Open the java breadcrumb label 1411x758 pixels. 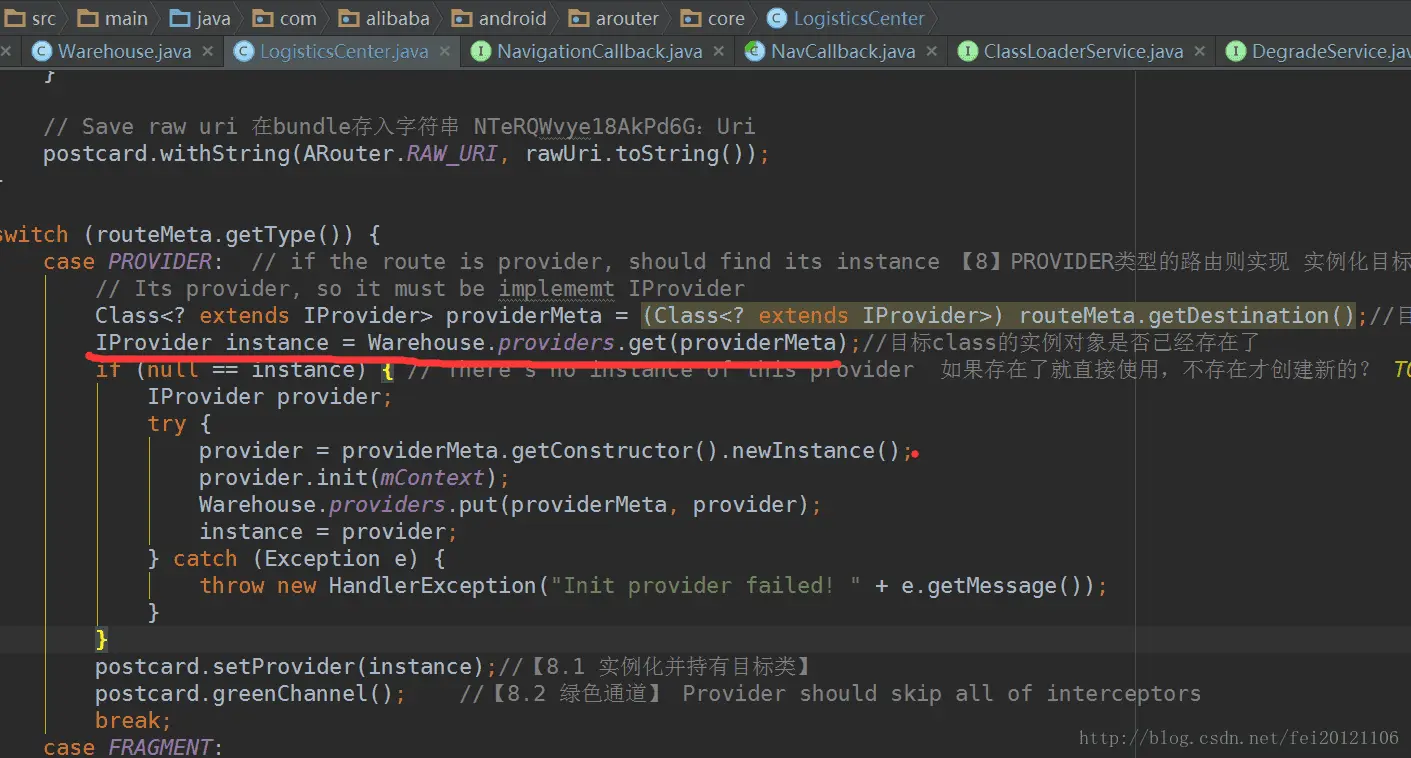click(212, 18)
